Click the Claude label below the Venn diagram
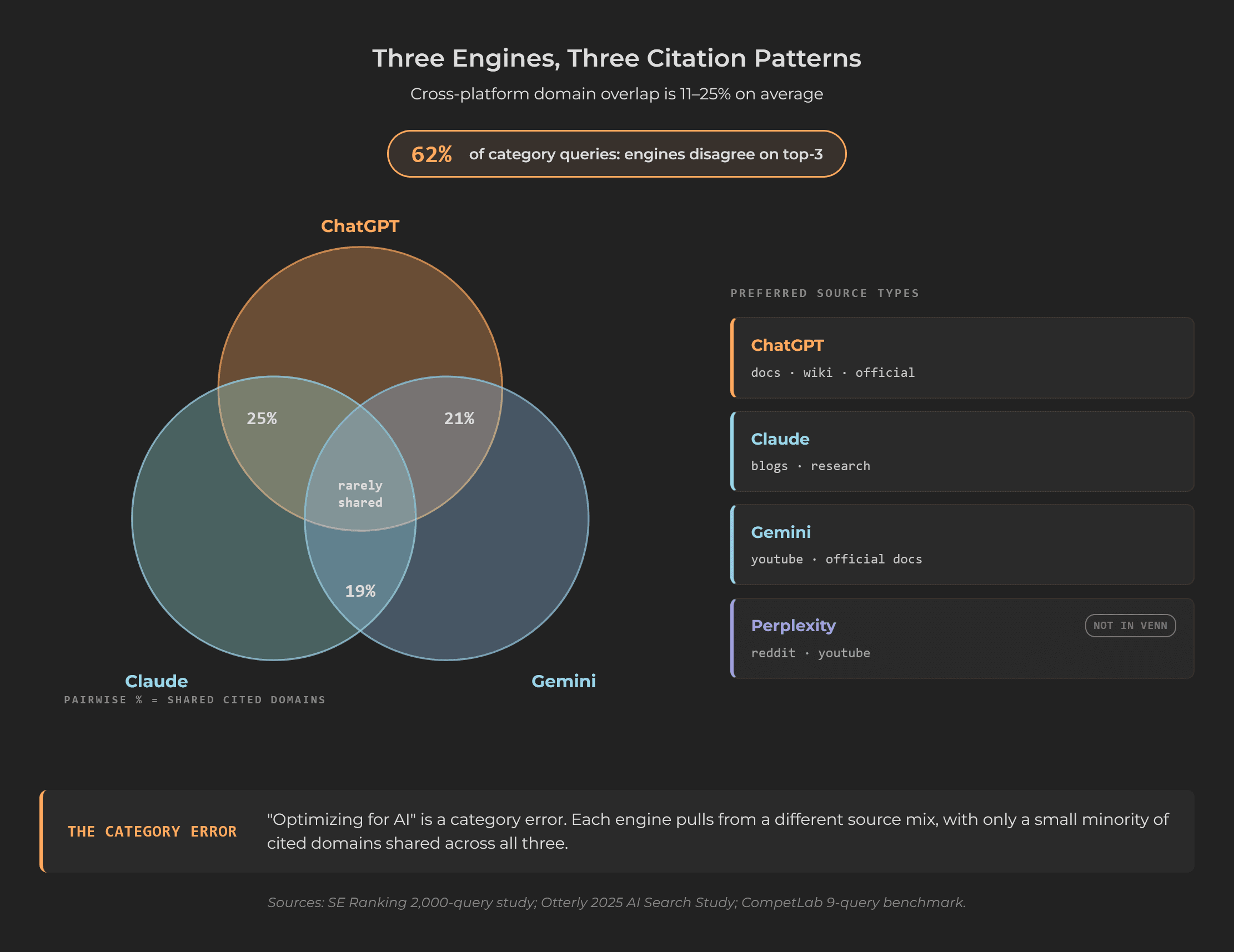This screenshot has height=952, width=1234. click(x=156, y=681)
